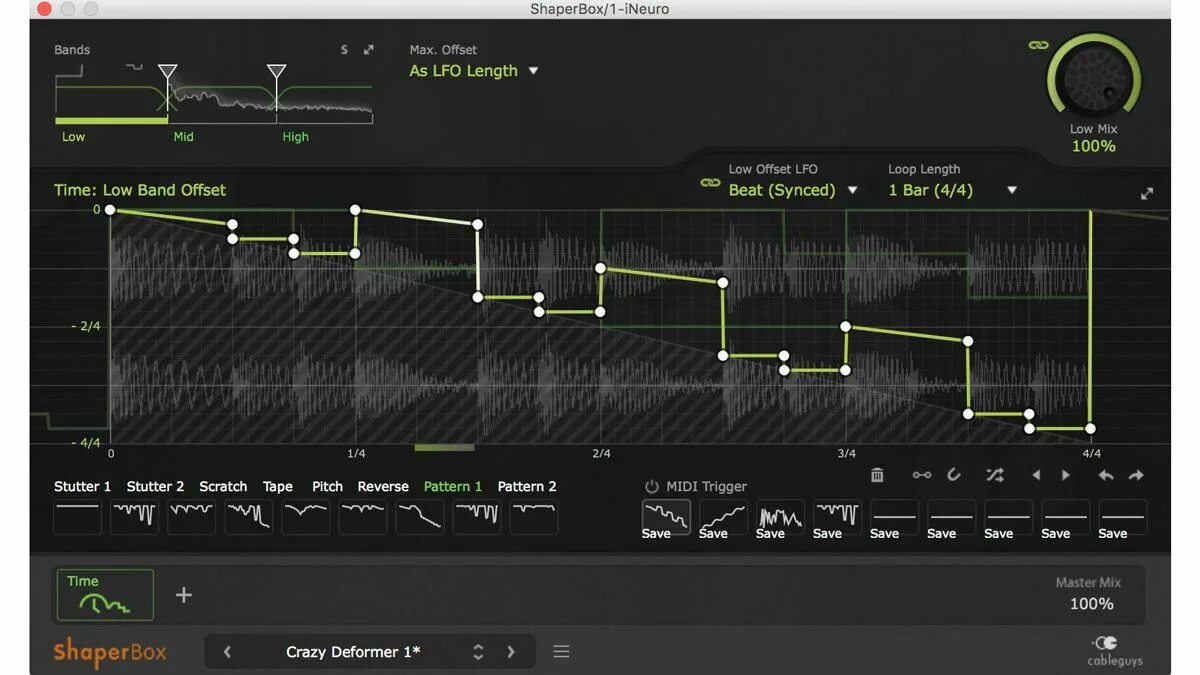Click the Save slot showing a dense noisy wave
Screen dimensions: 1200x675
pos(780,518)
